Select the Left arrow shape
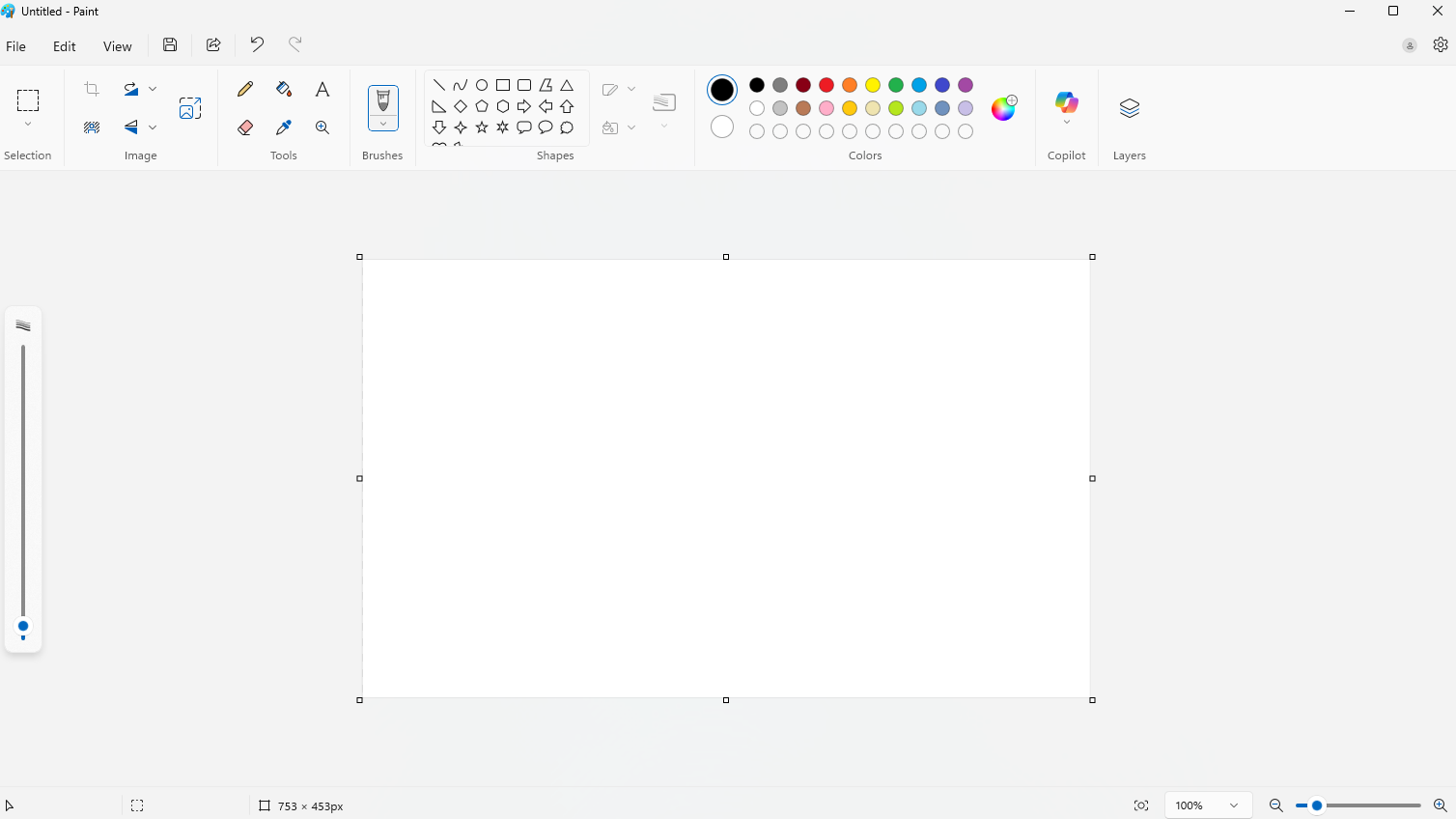Screen dimensions: 1456x819 [546, 106]
